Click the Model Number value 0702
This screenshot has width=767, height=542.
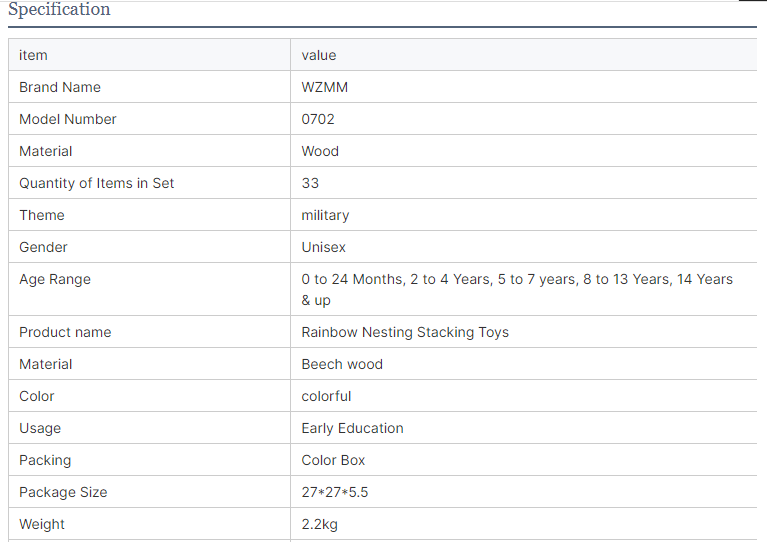tap(318, 119)
